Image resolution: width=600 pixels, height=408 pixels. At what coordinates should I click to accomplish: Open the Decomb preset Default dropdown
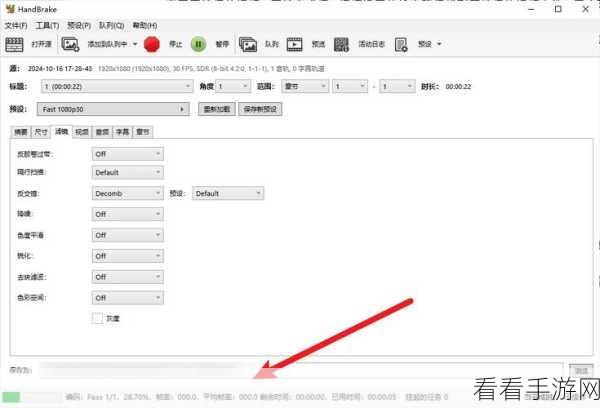point(228,194)
